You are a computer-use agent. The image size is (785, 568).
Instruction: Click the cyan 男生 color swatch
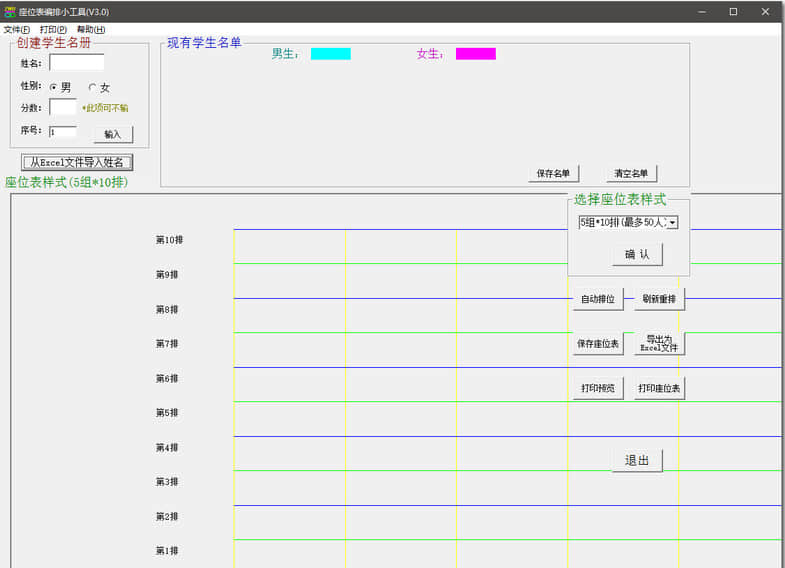point(330,54)
